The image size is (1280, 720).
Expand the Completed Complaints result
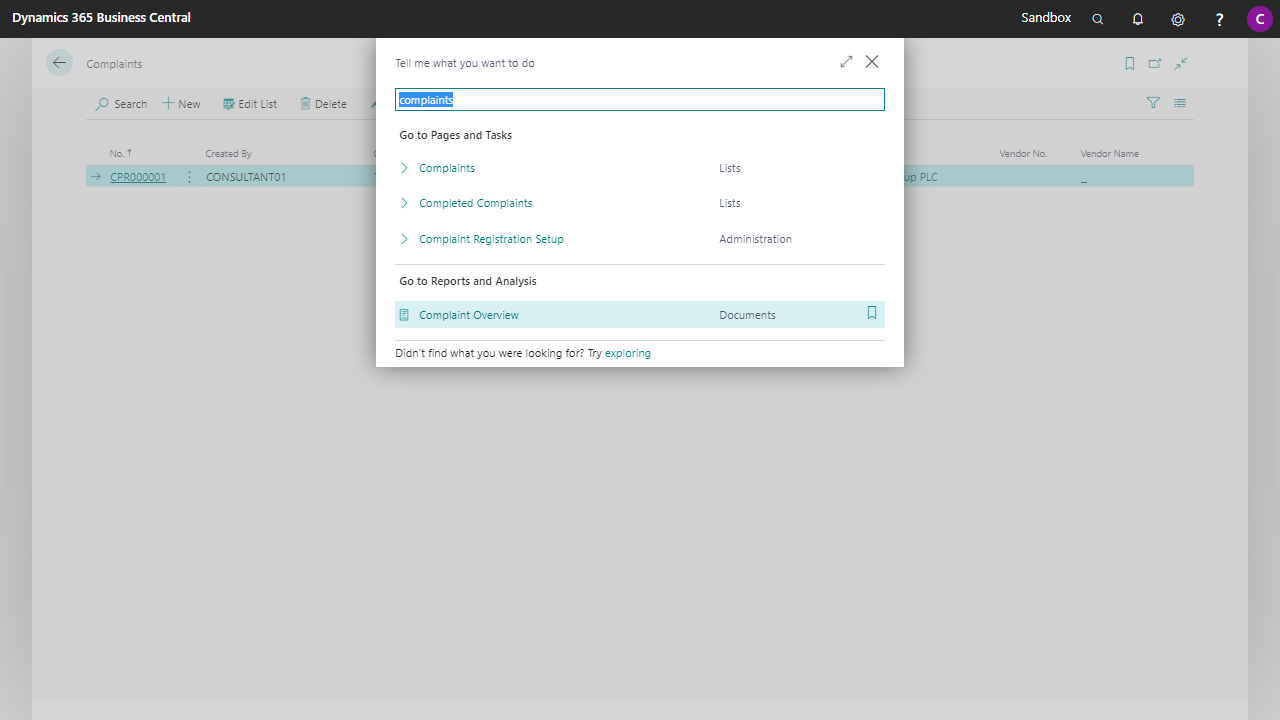[x=404, y=202]
